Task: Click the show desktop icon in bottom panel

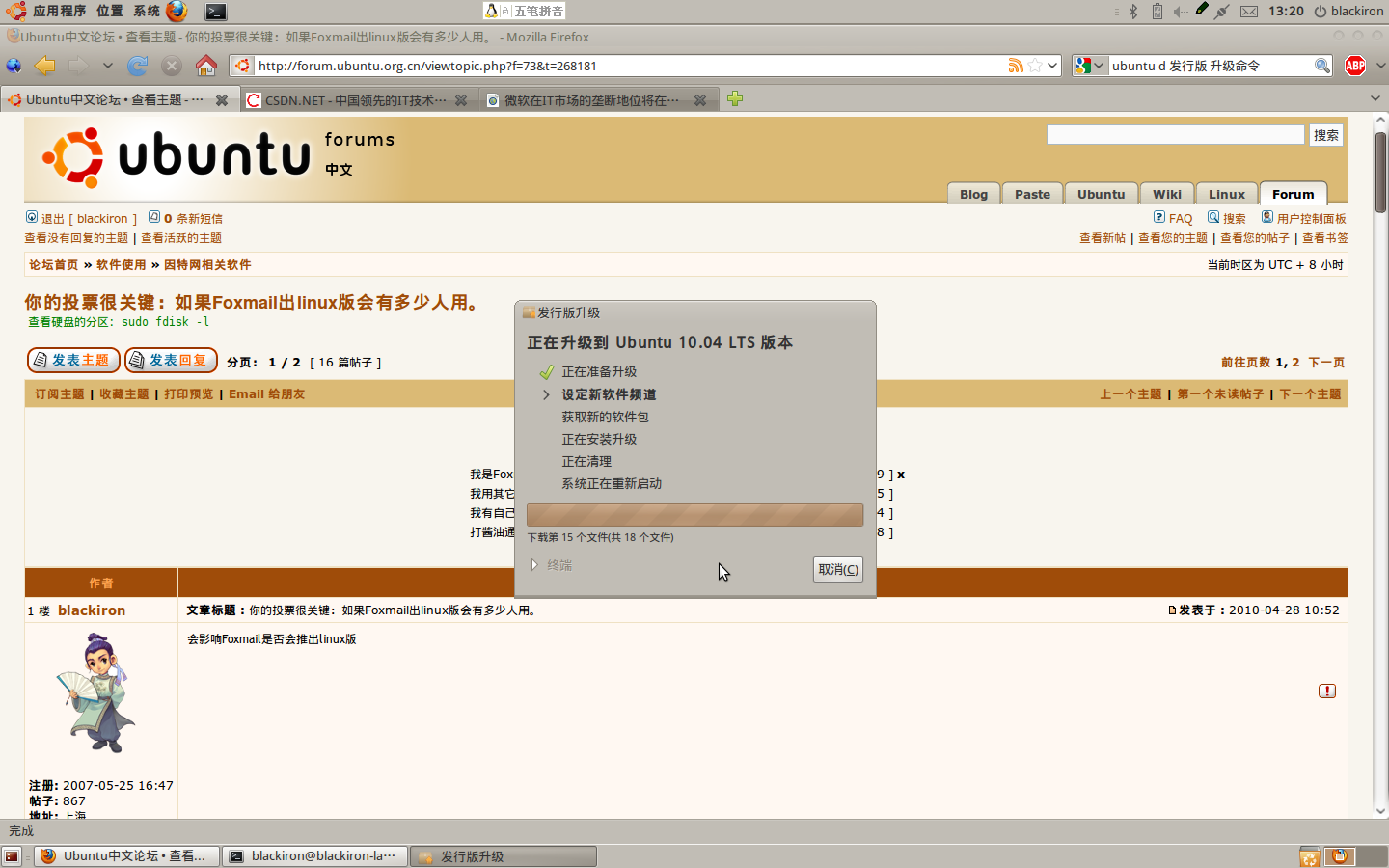Action: tap(12, 856)
